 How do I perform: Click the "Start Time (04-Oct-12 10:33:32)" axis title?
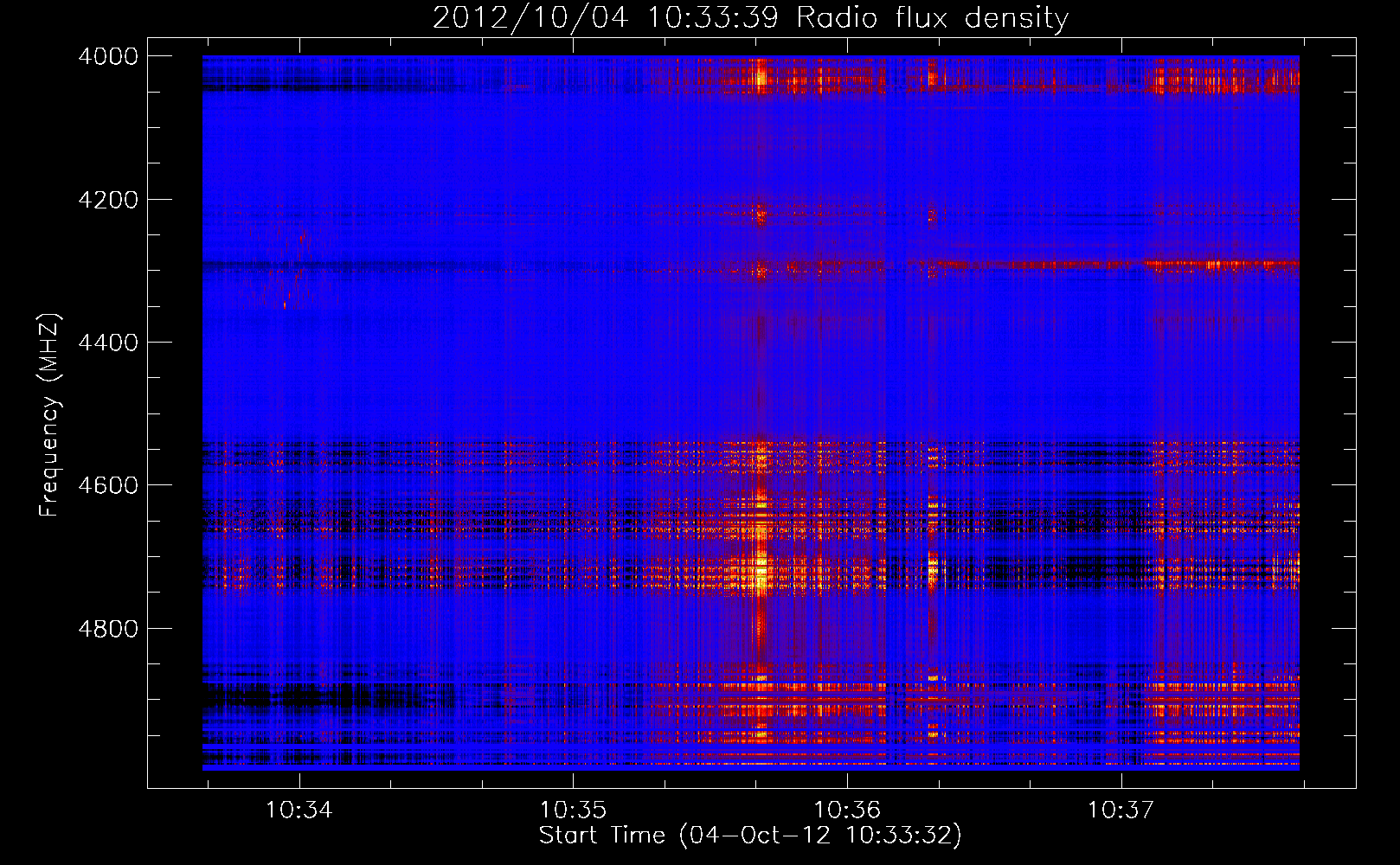point(750,836)
